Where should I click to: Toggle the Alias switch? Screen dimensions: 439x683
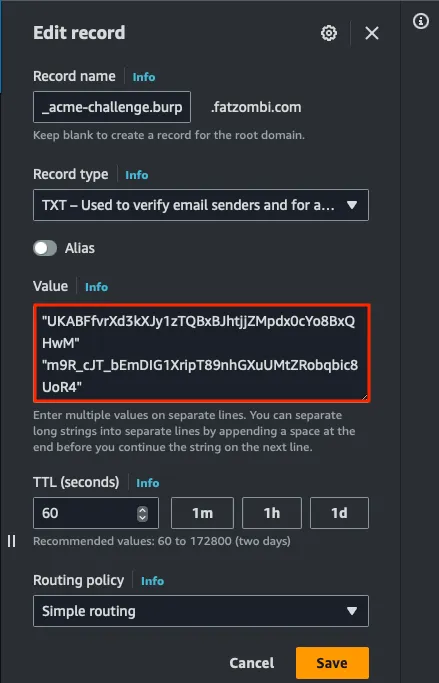45,248
